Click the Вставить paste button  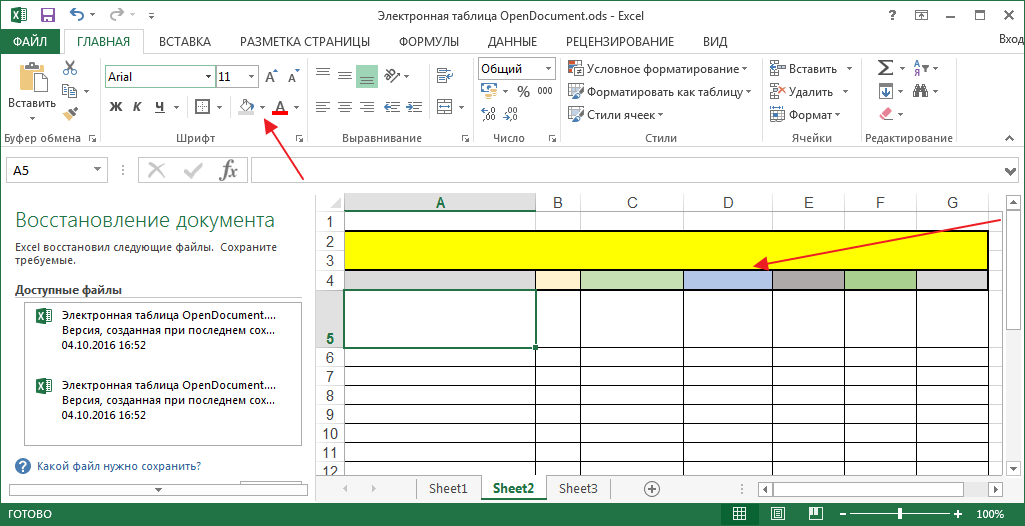(x=32, y=91)
